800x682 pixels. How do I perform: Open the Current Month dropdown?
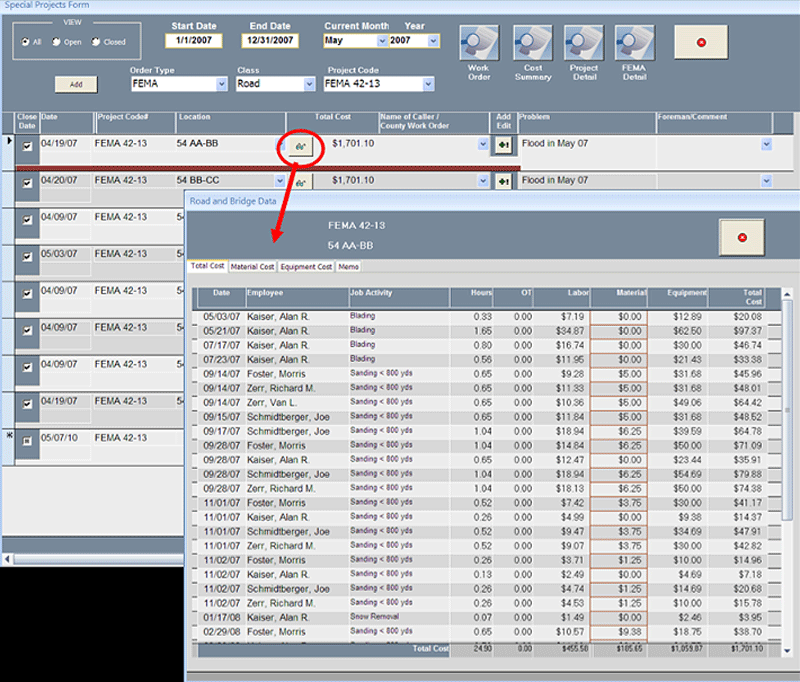382,41
